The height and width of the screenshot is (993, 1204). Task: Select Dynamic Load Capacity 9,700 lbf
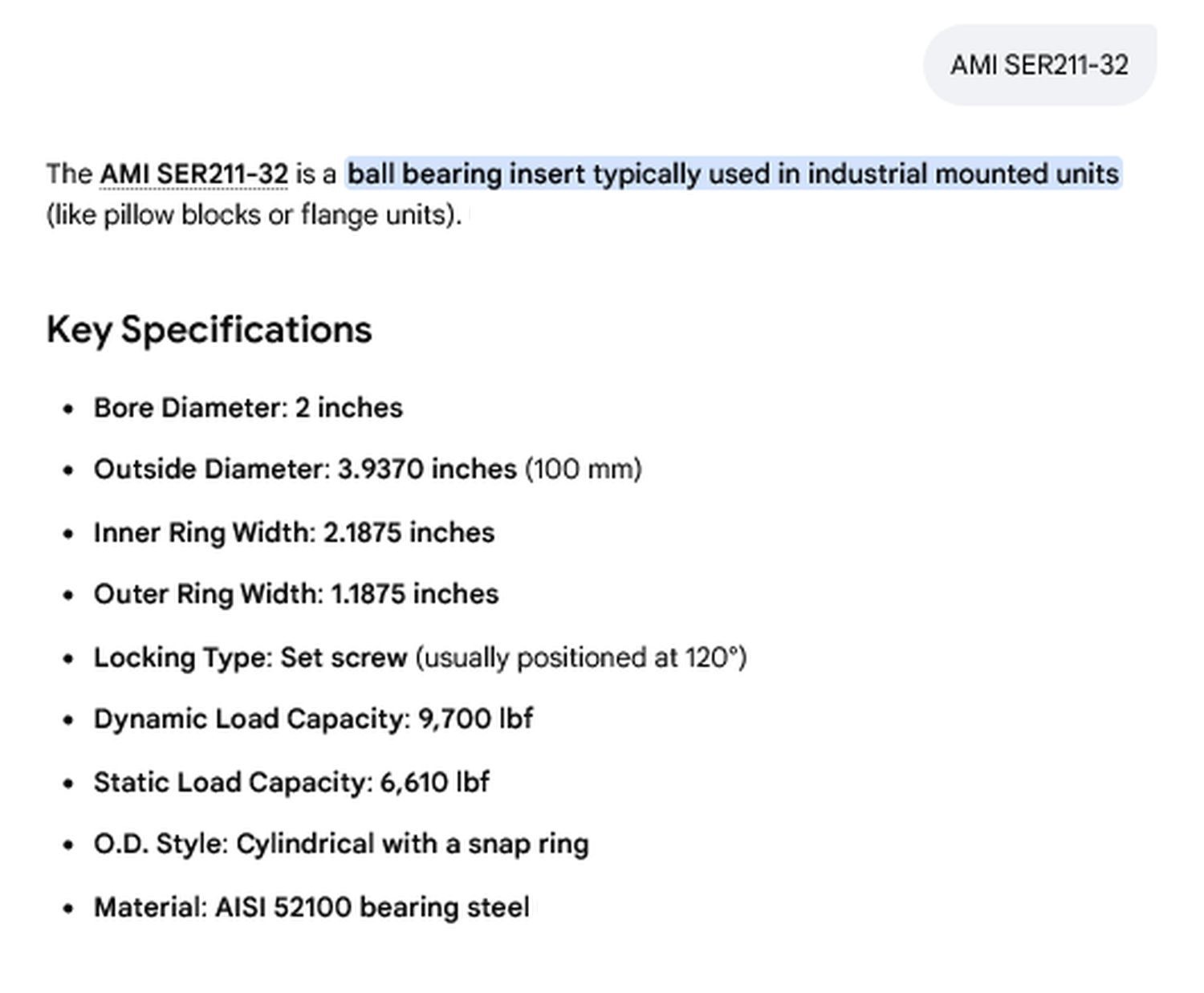[x=313, y=718]
